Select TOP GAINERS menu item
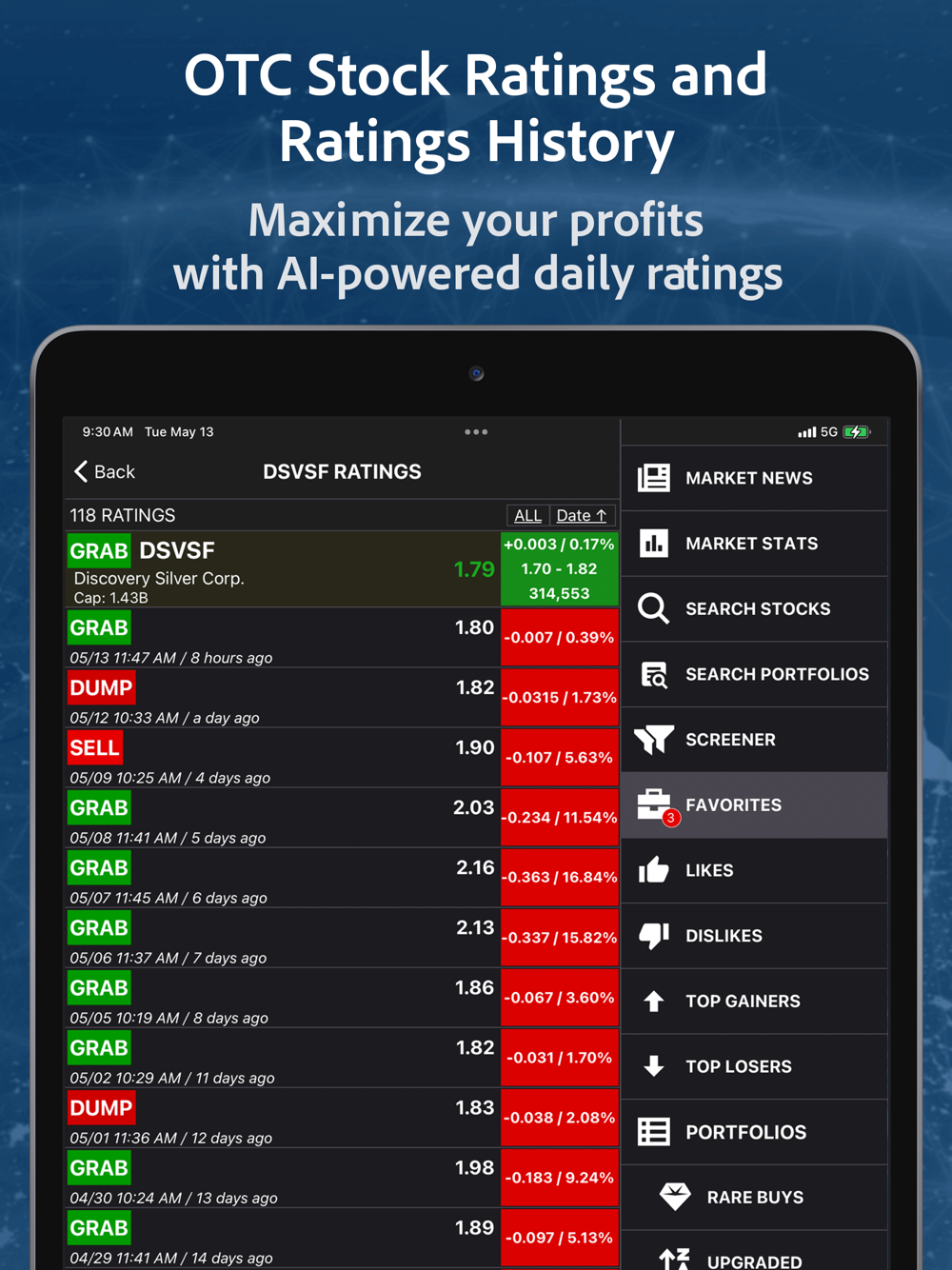Image resolution: width=952 pixels, height=1270 pixels. pyautogui.click(x=754, y=1002)
